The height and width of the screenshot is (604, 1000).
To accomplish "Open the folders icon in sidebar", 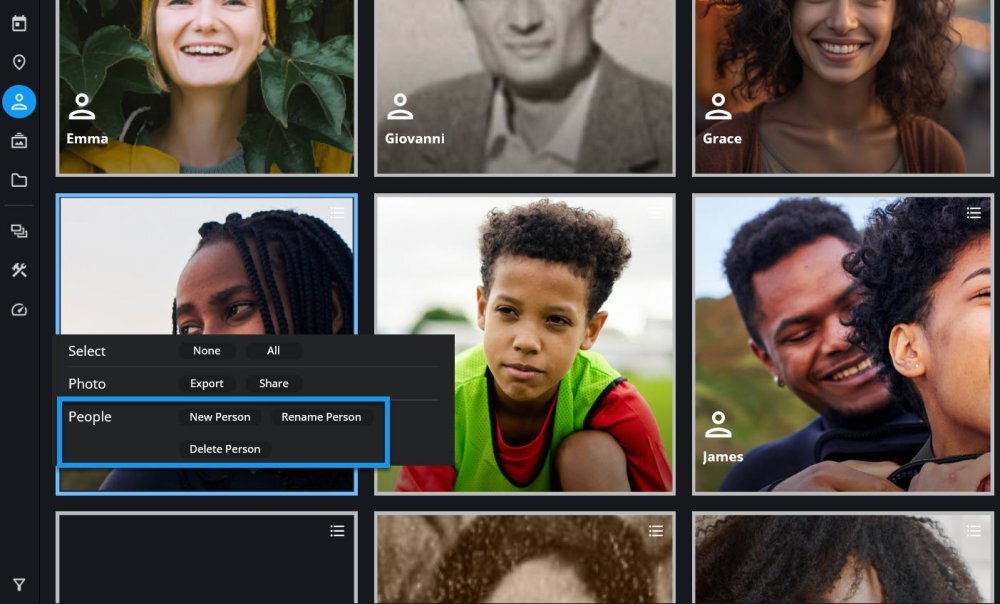I will click(19, 181).
